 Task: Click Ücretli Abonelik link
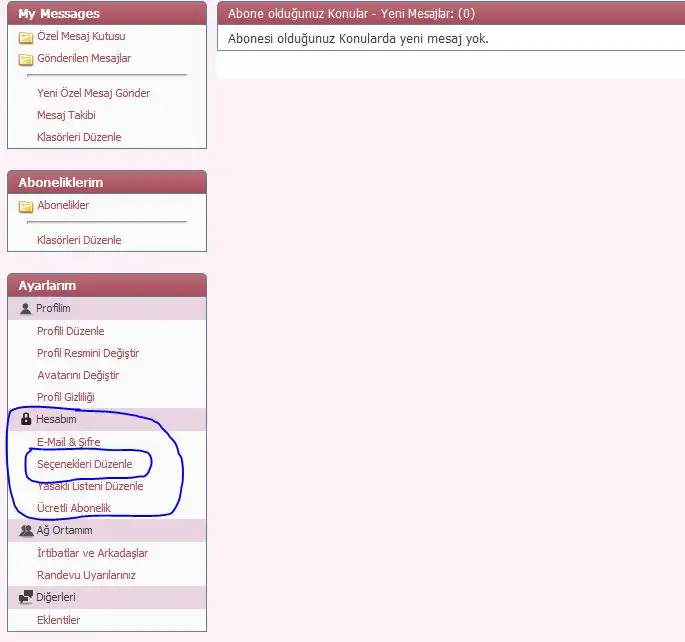74,508
